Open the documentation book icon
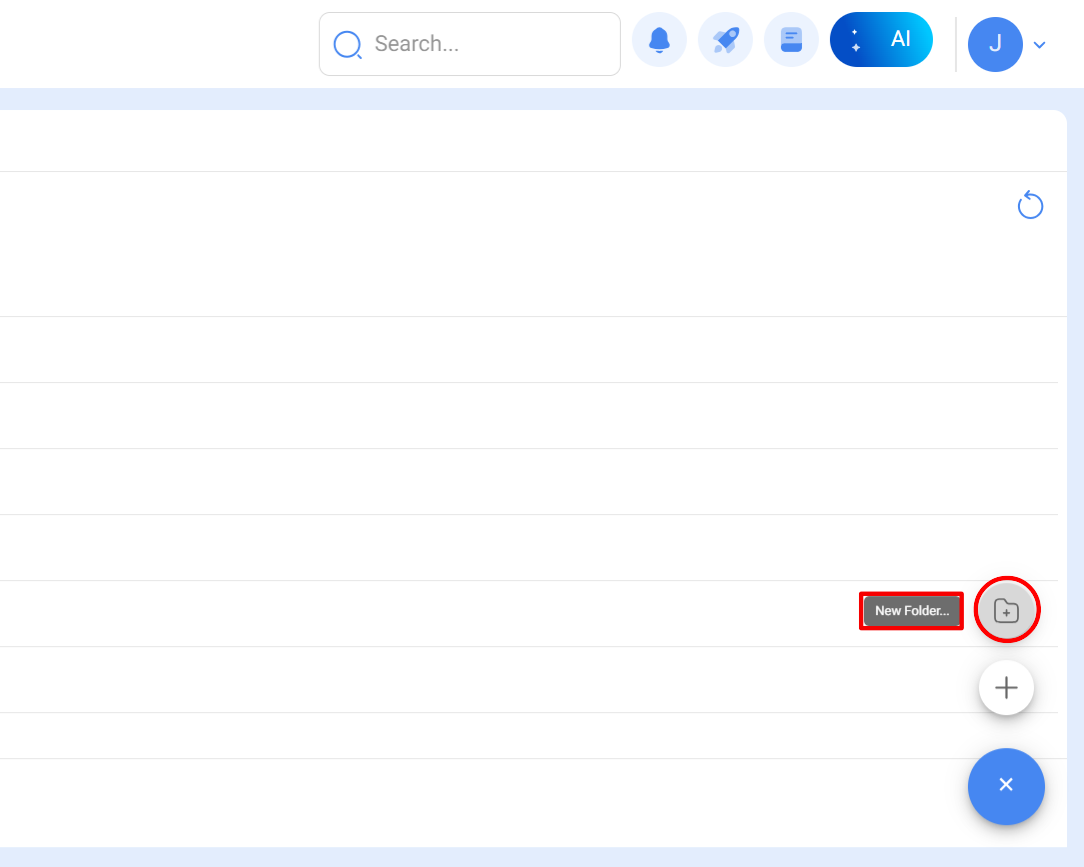 coord(791,41)
